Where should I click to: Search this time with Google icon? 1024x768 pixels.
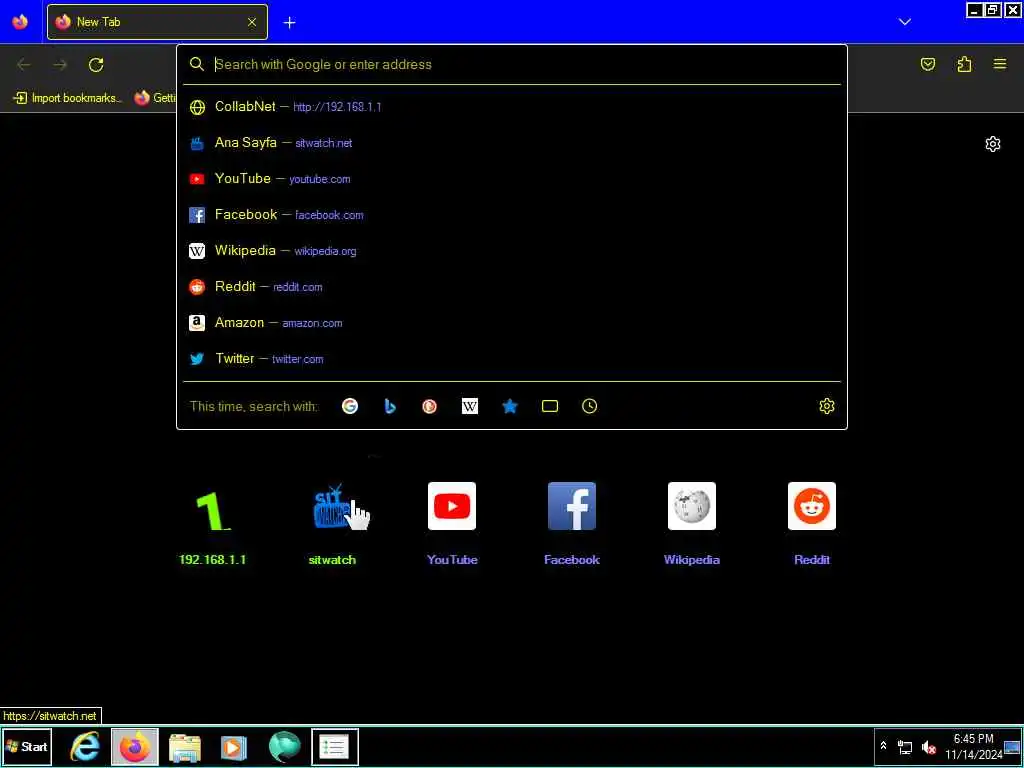pyautogui.click(x=350, y=406)
